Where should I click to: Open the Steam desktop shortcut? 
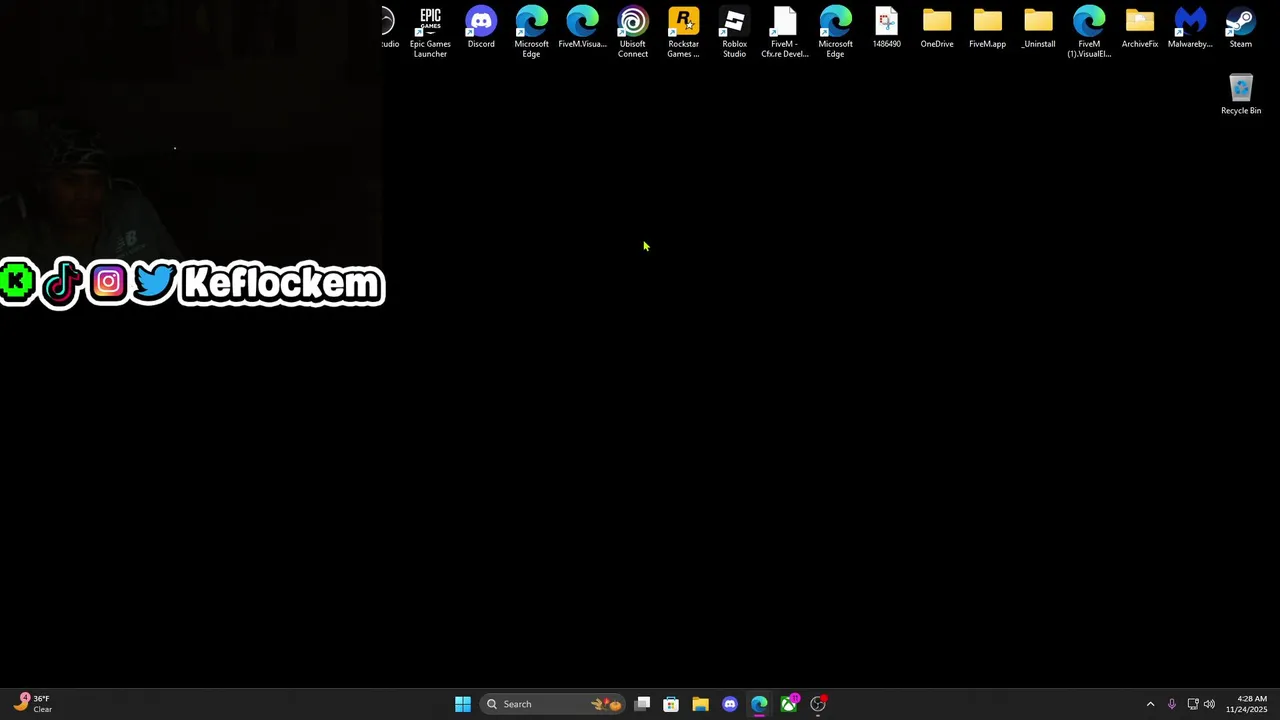[x=1241, y=28]
